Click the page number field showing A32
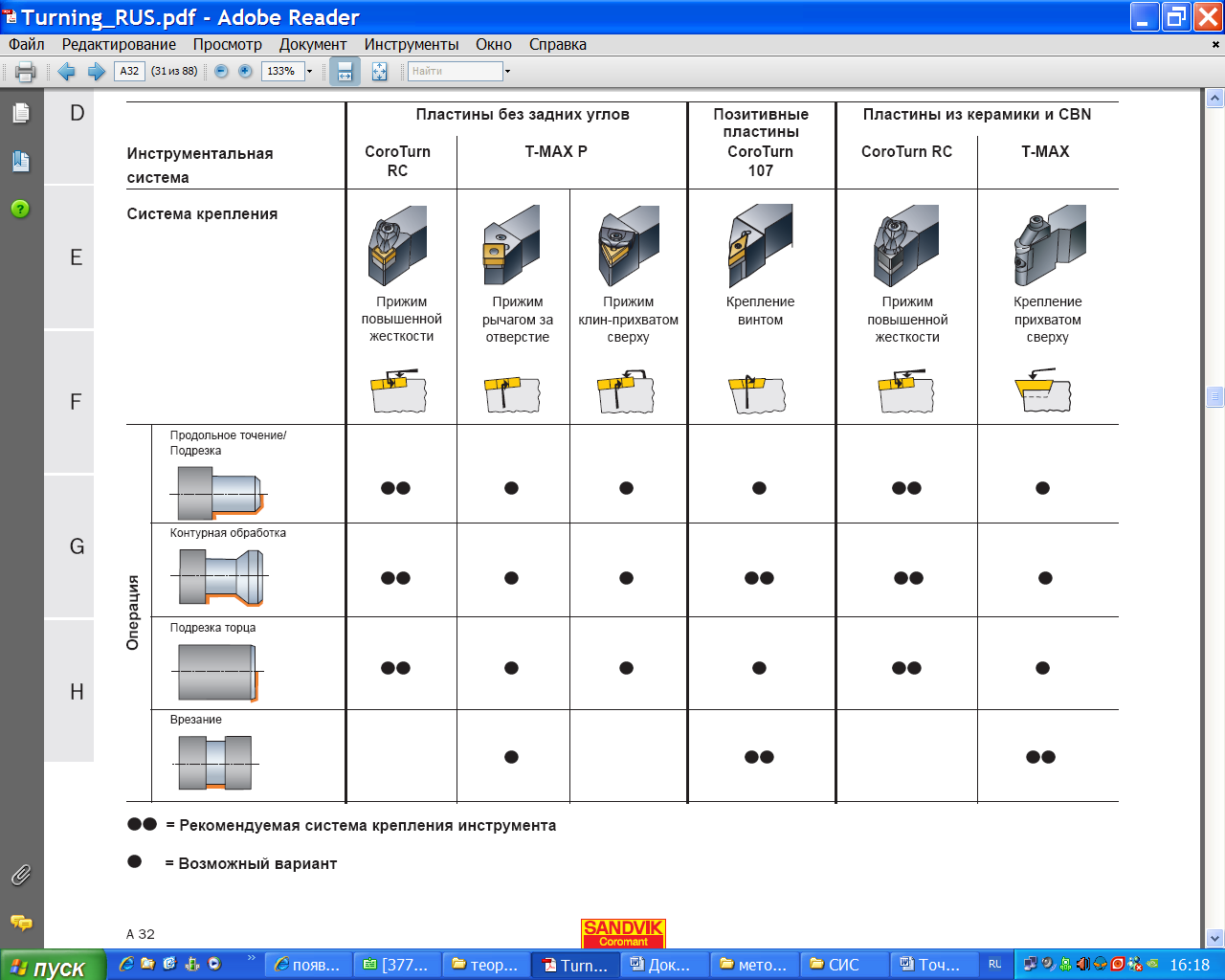This screenshot has width=1225, height=980. [129, 71]
